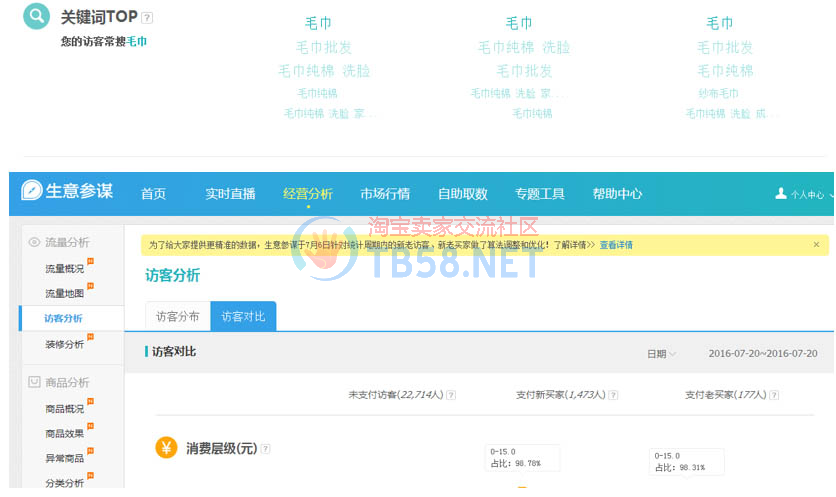Switch to the 访客分布 tab
Viewport: 836px width, 497px height.
coord(178,316)
